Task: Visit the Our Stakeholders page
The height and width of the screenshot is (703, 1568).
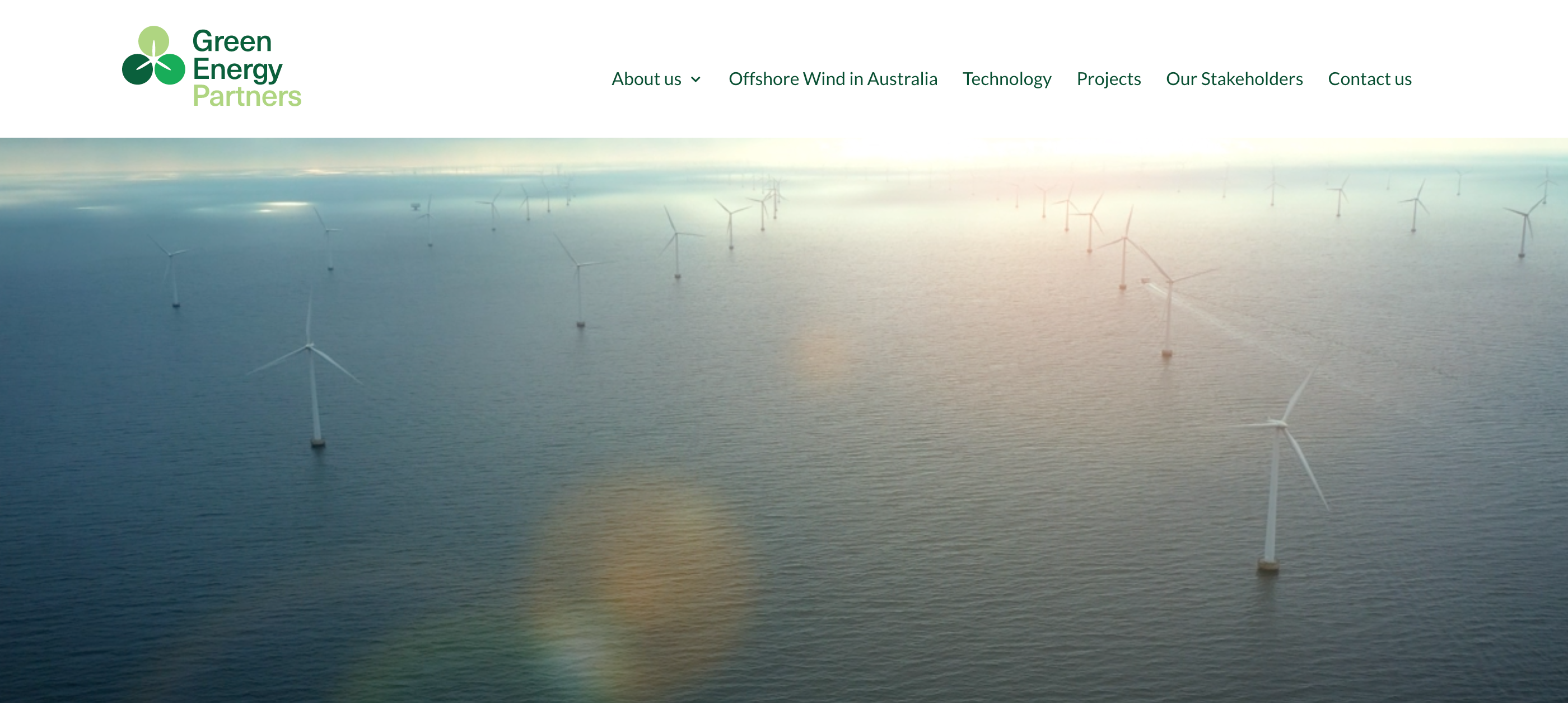Action: 1234,79
